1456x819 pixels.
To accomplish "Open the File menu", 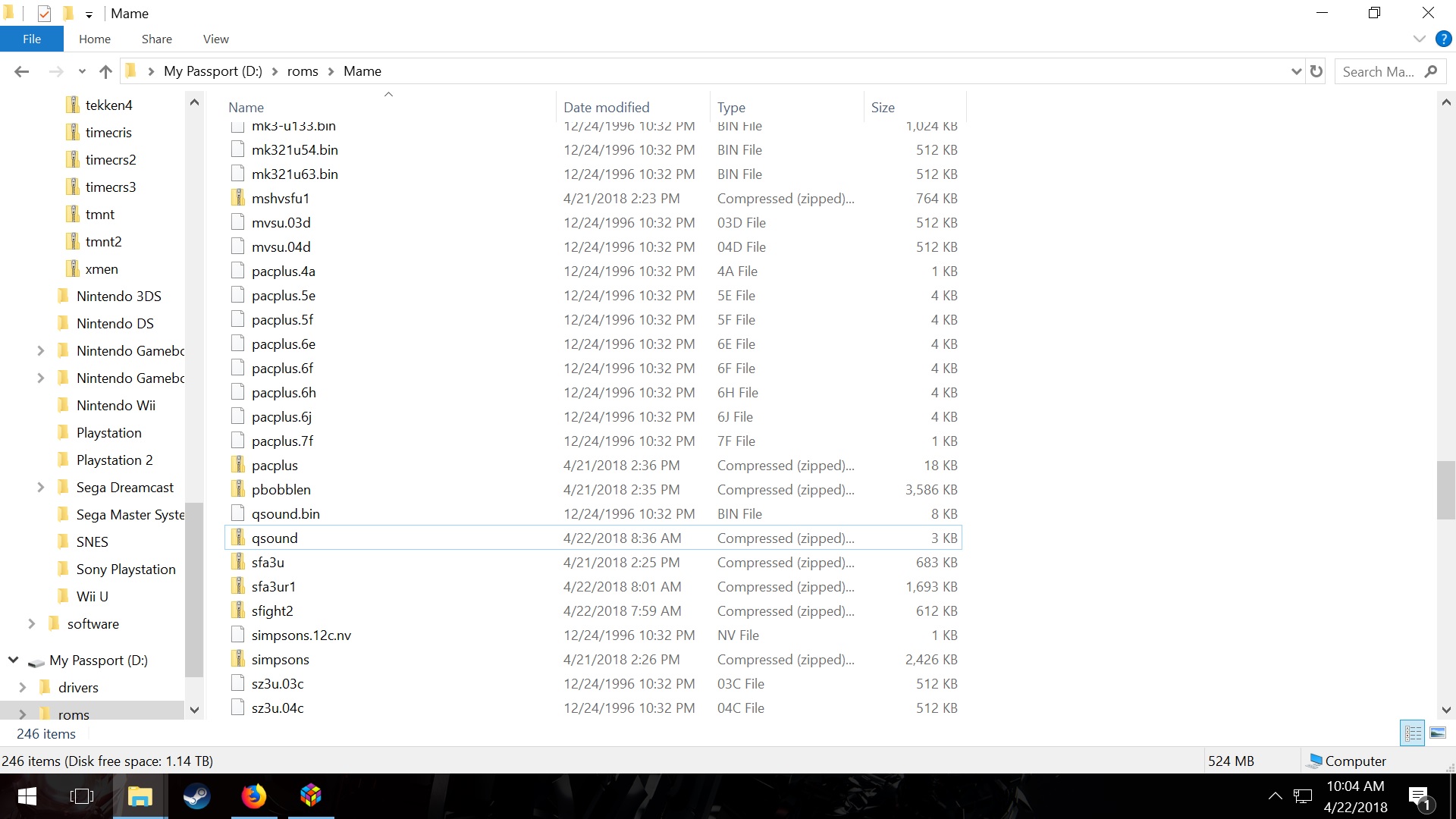I will pos(32,39).
